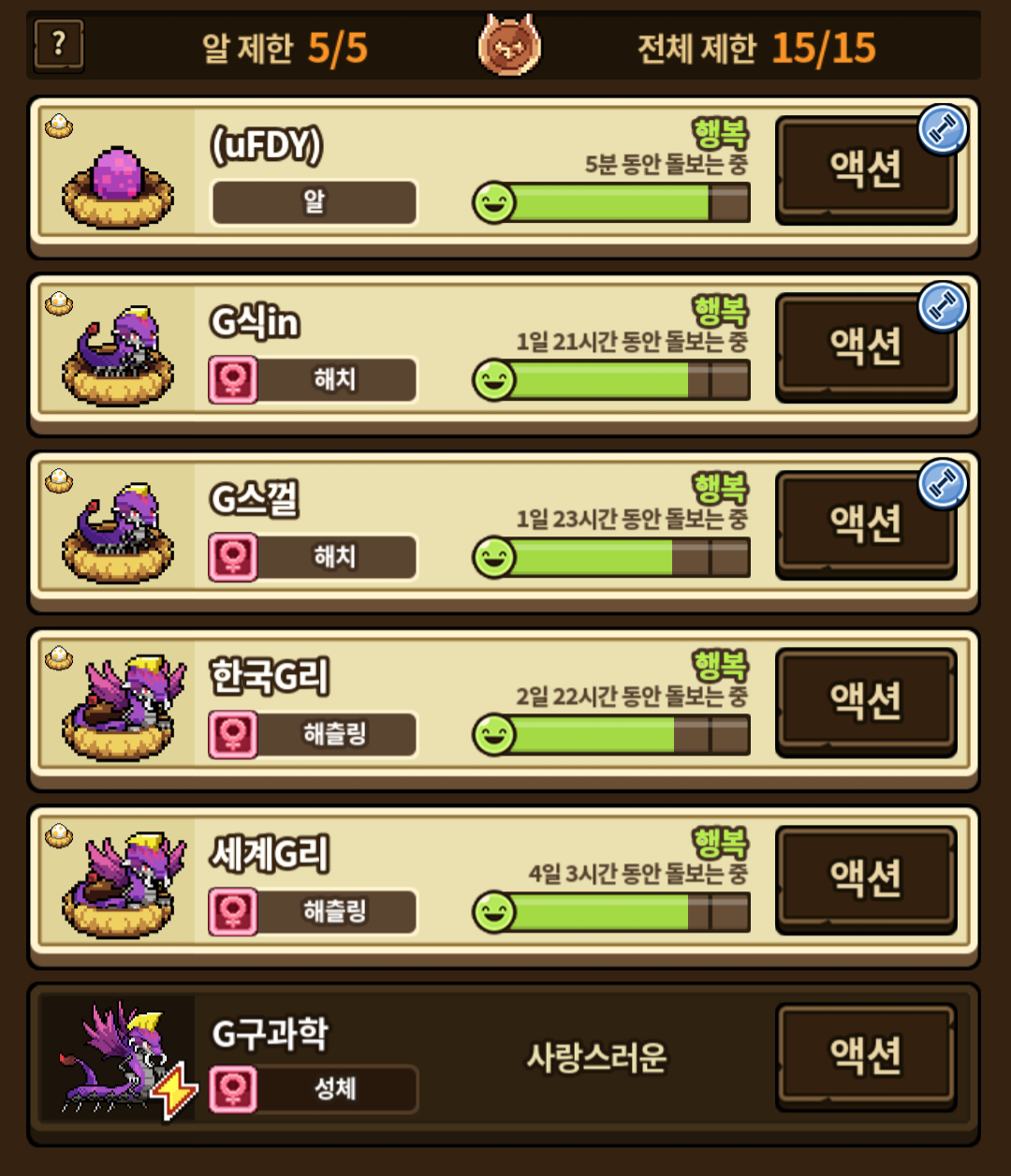
Task: Click the dumbbell badge on (uFDY) row
Action: pos(942,130)
